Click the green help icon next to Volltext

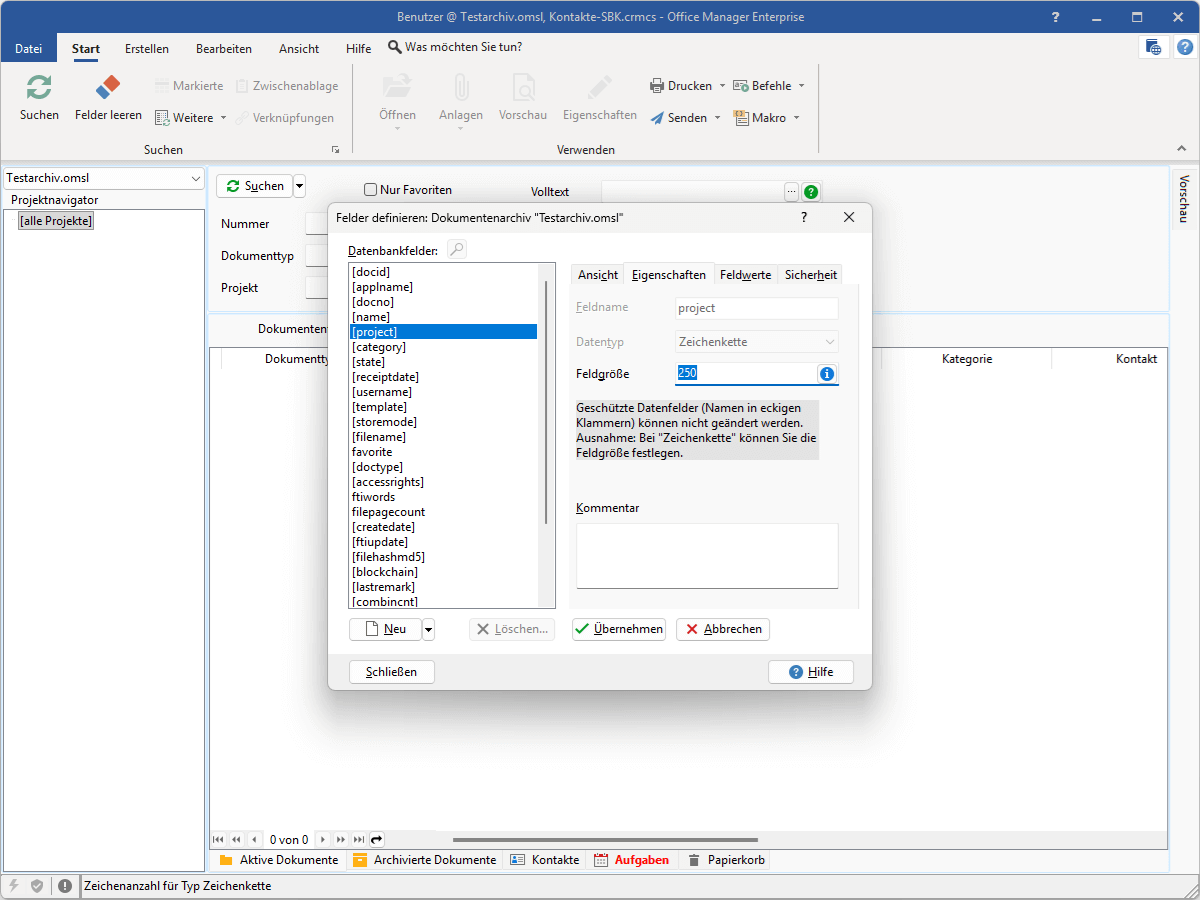coord(811,191)
